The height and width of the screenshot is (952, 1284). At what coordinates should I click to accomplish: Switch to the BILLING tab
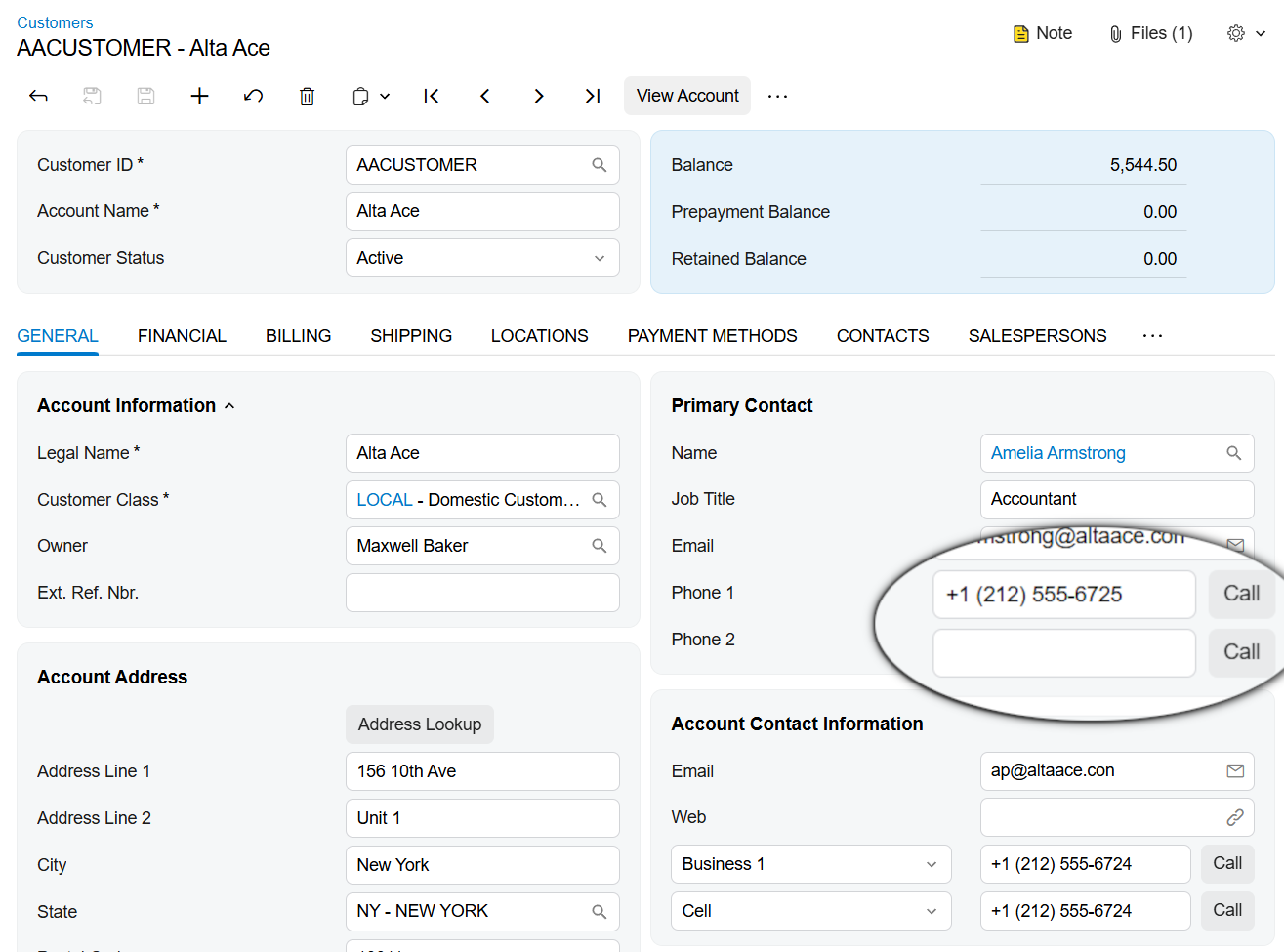point(298,336)
